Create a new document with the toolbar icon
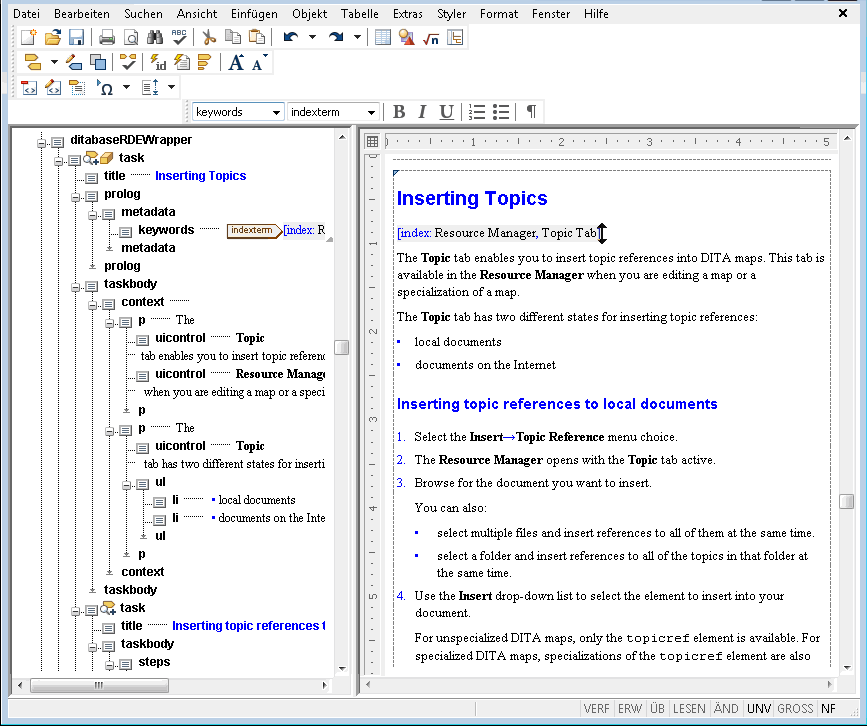Screen dimensions: 867x726 (29, 38)
